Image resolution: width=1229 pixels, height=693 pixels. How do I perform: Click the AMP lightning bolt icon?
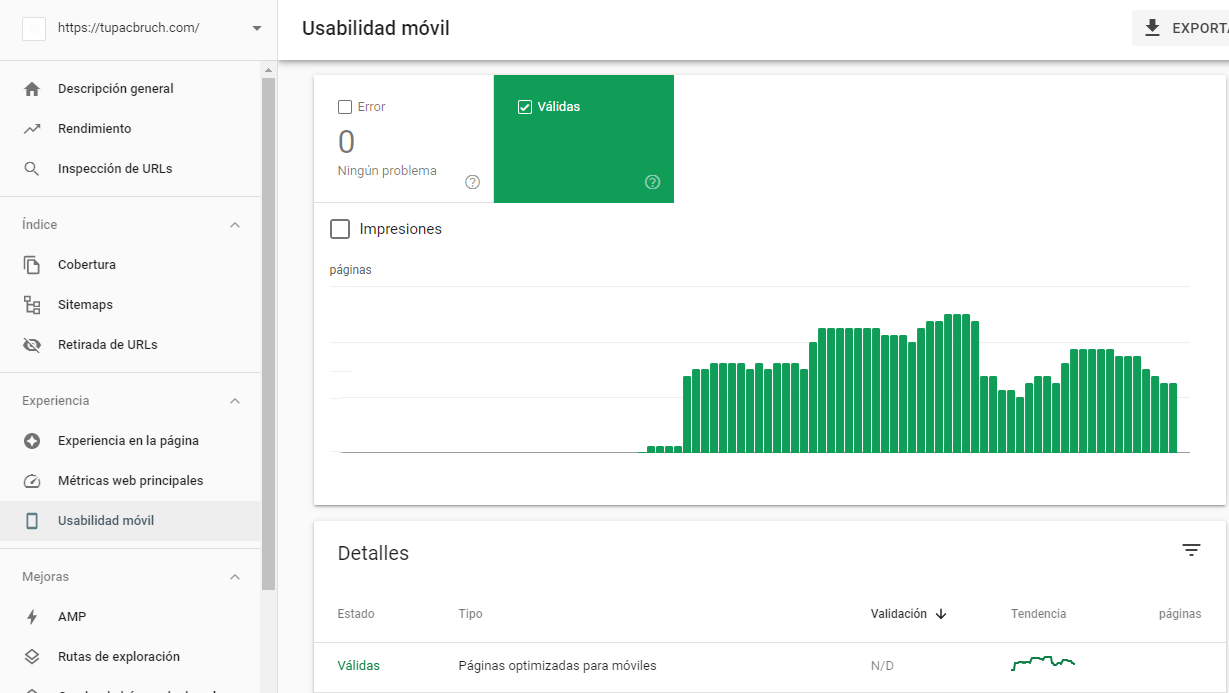pos(32,617)
